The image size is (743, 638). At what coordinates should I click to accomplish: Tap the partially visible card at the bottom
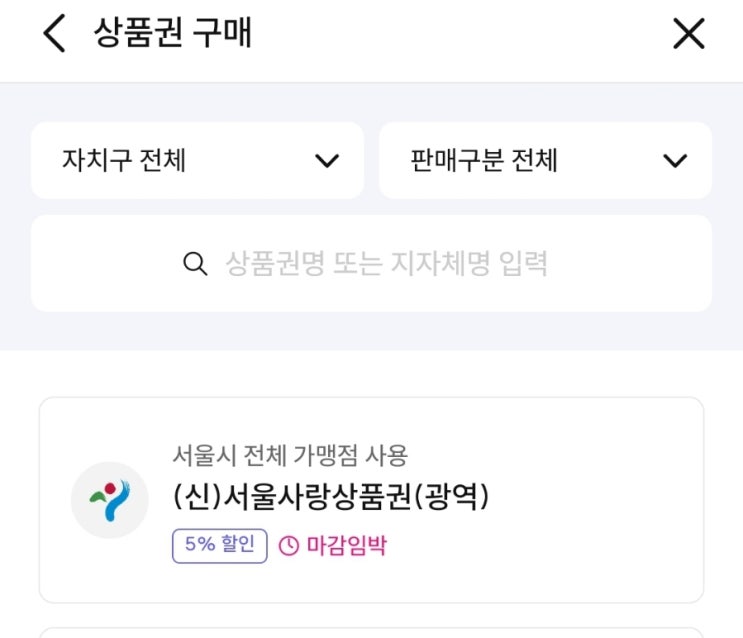tap(371, 632)
